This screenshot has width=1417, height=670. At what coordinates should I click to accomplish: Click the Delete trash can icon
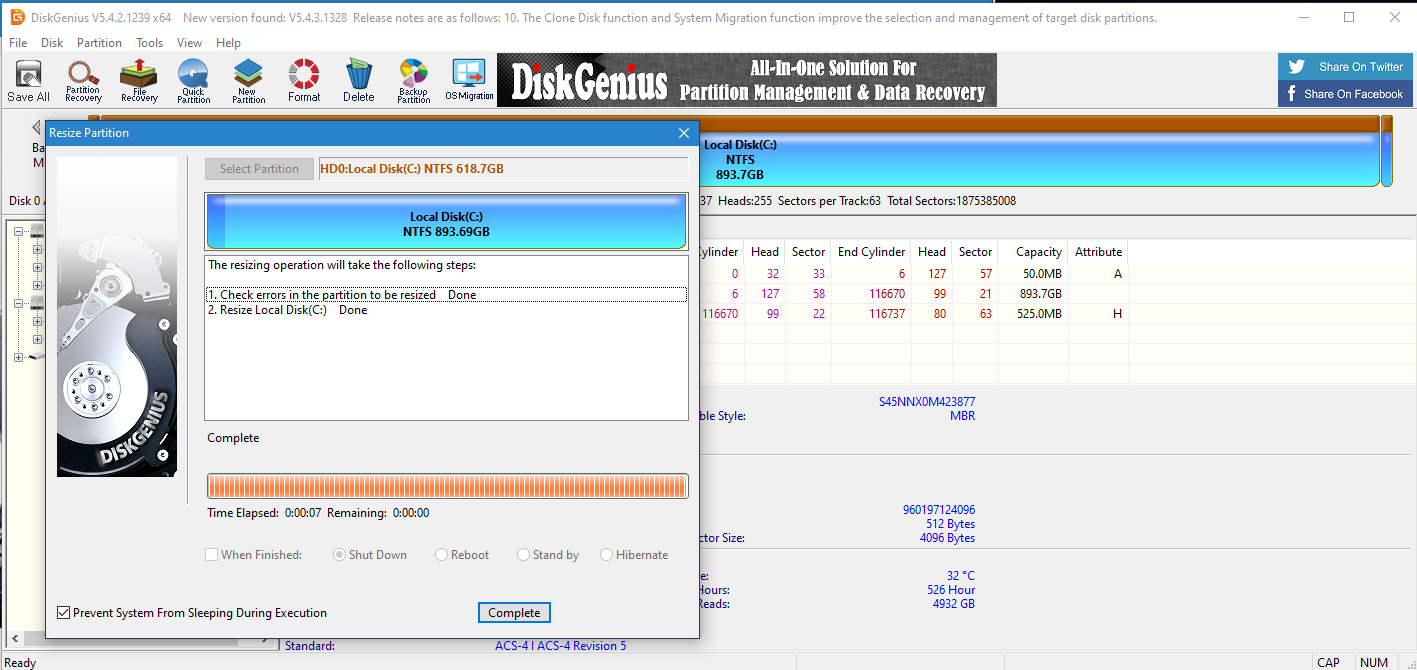pos(358,80)
